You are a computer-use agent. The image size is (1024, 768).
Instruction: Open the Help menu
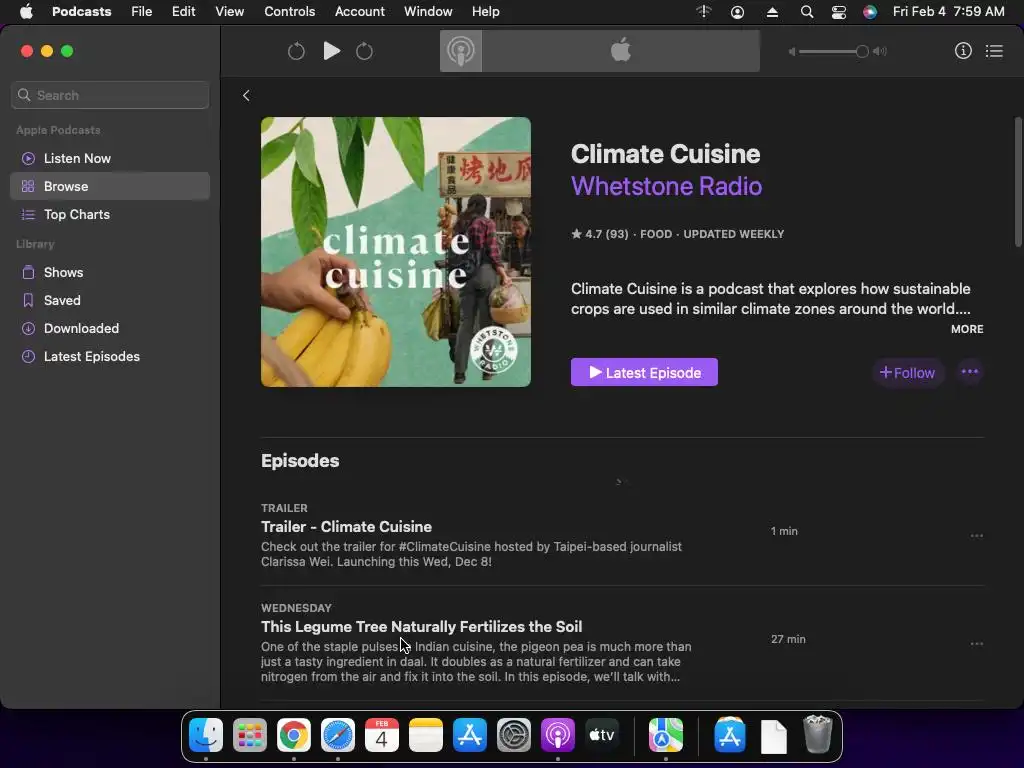pyautogui.click(x=485, y=12)
